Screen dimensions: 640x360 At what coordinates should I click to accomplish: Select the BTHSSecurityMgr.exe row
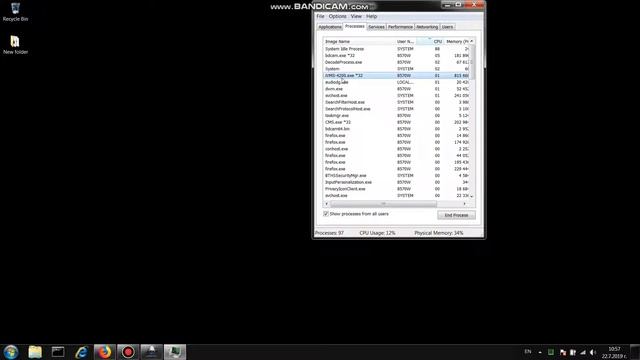[x=396, y=176]
